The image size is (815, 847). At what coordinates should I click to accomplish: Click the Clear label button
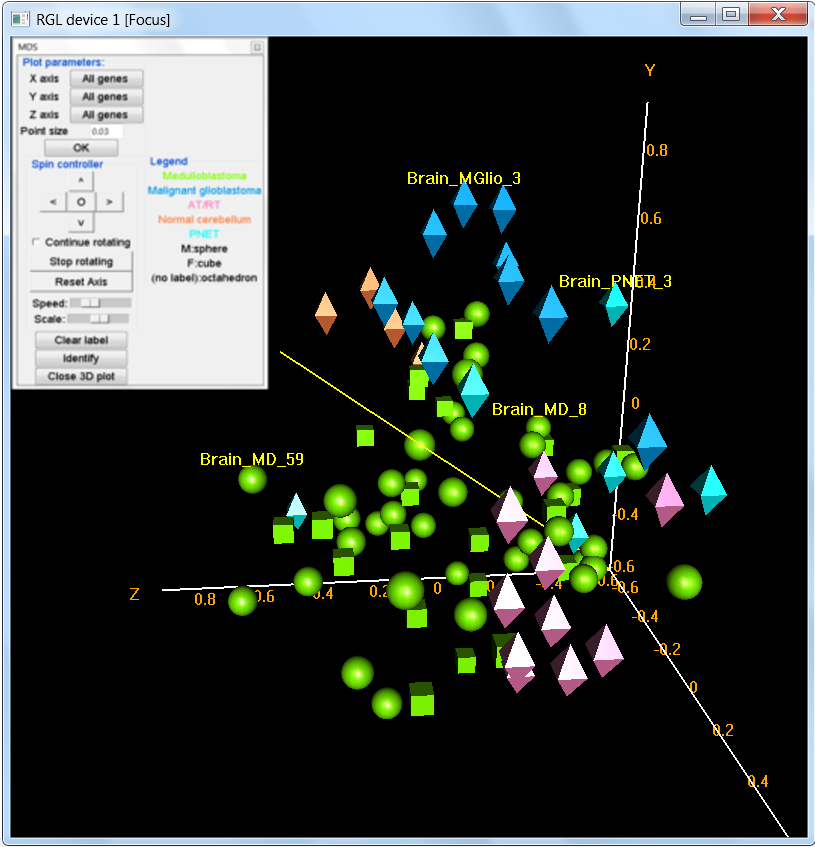click(81, 340)
